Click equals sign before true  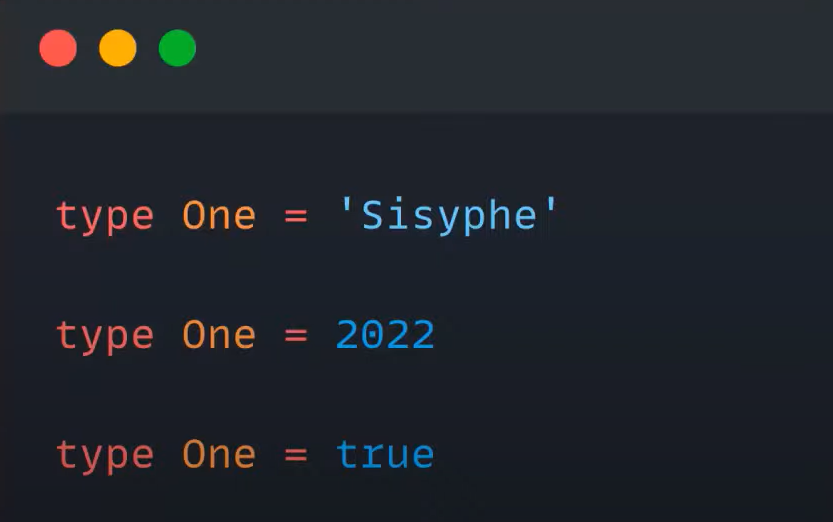(x=296, y=455)
